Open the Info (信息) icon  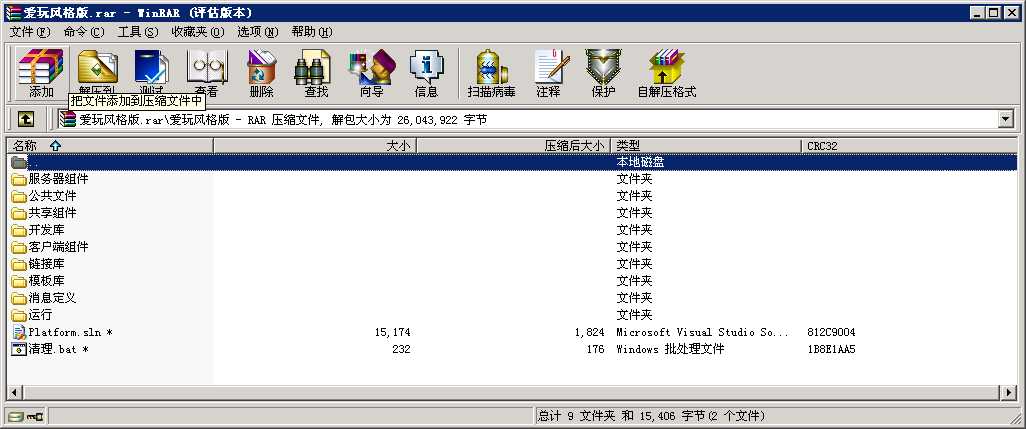coord(426,67)
